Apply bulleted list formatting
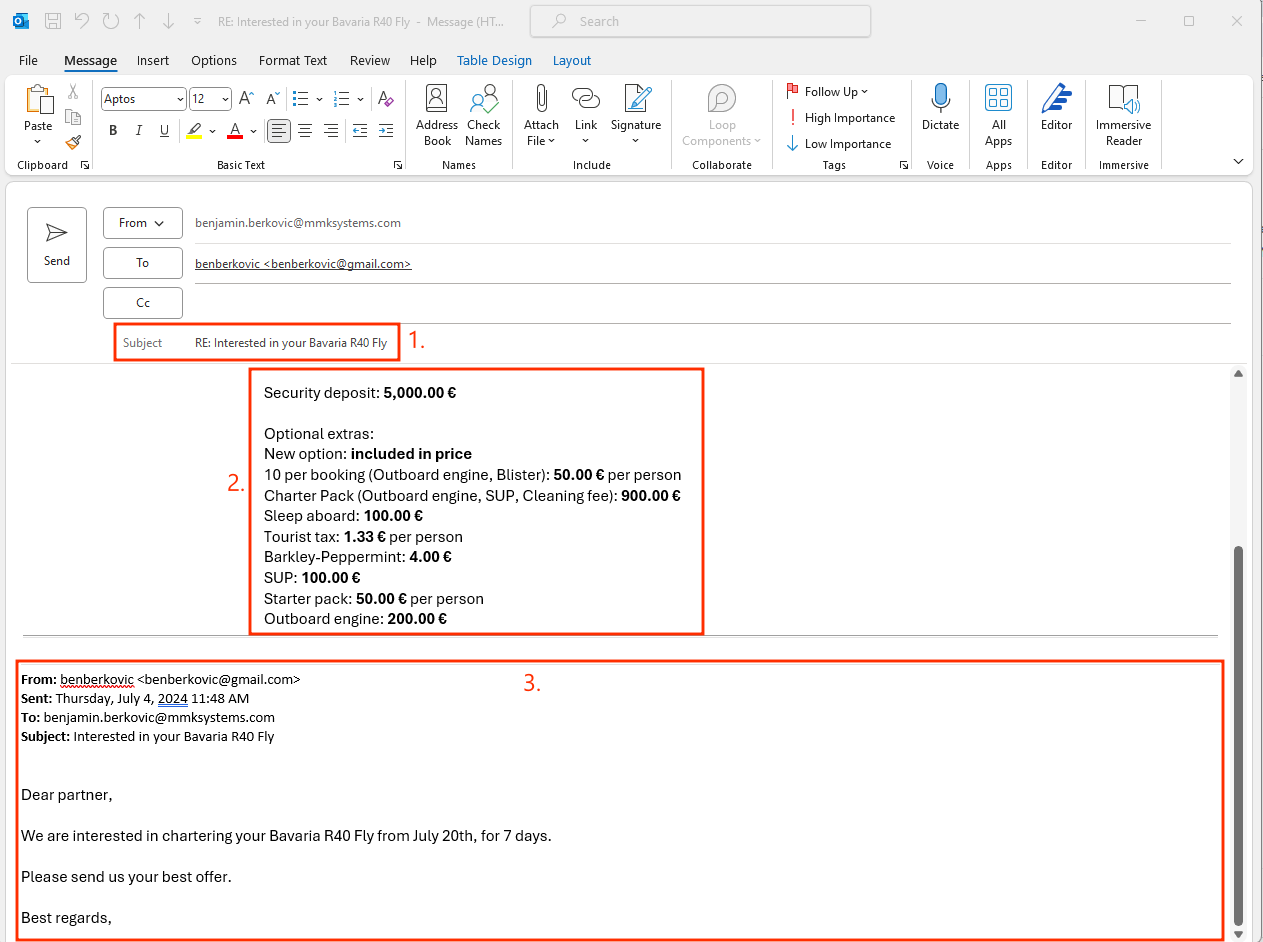This screenshot has height=942, width=1263. (300, 99)
